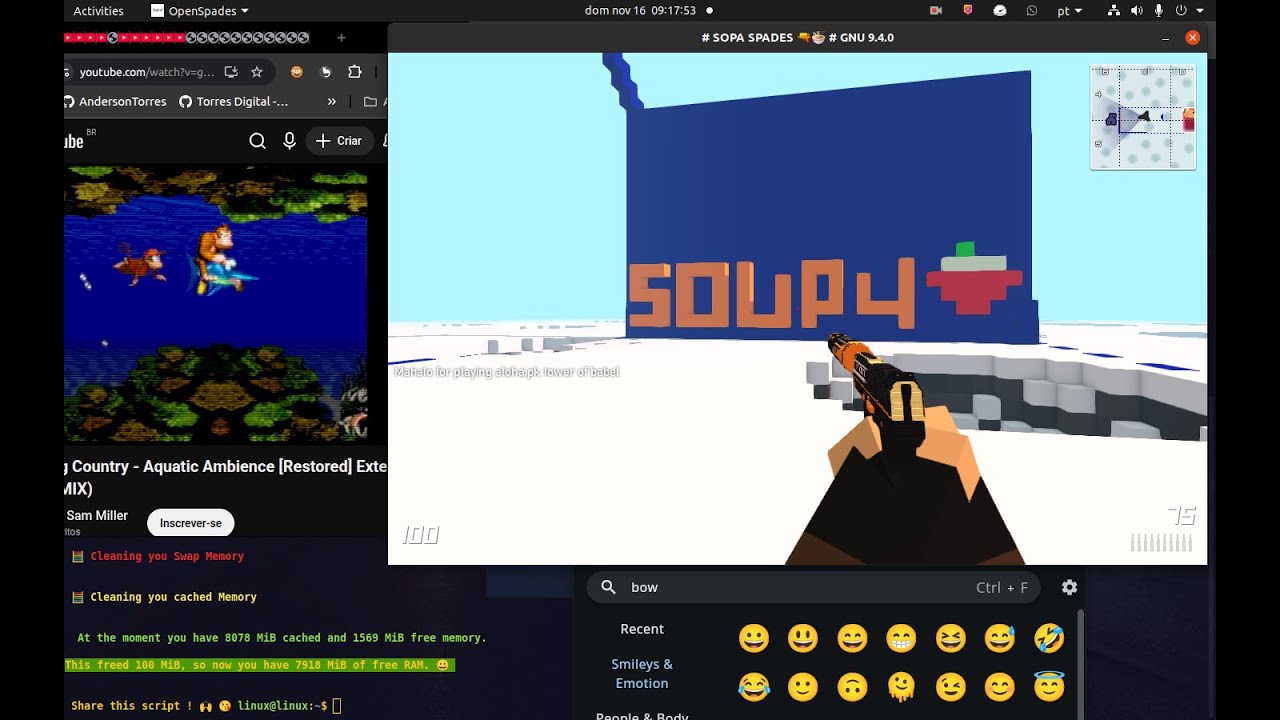Open the emoji picker settings gear

pos(1069,587)
